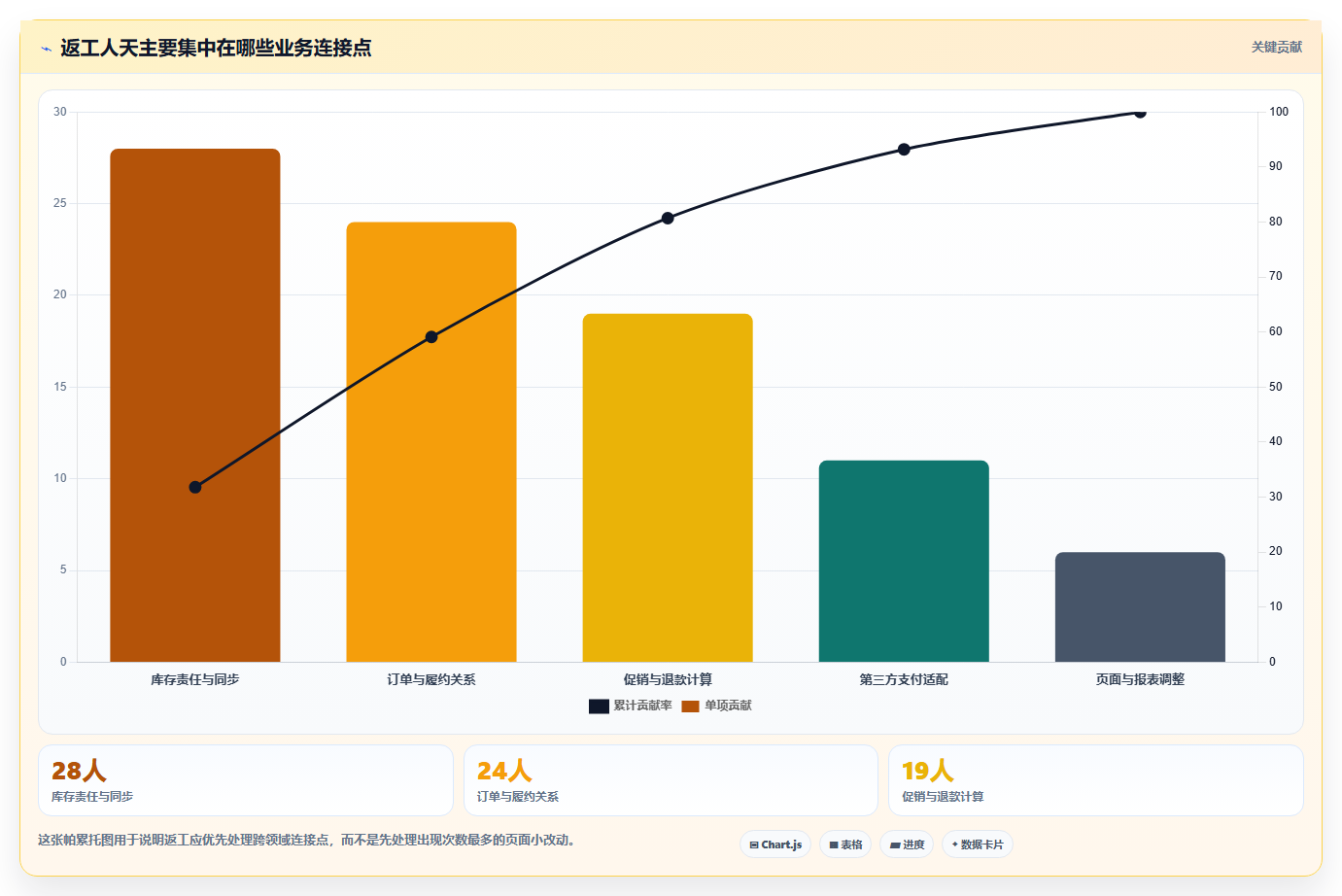Select the 库存责任与同步 bar

pyautogui.click(x=195, y=405)
